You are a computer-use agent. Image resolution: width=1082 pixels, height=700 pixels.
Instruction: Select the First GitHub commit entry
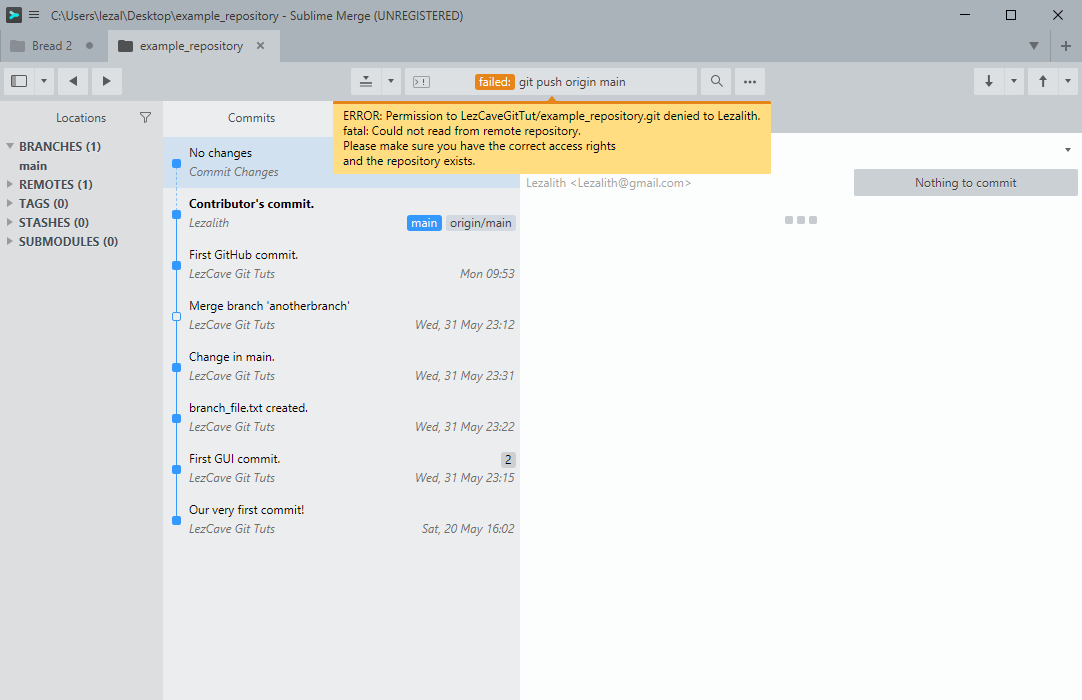pyautogui.click(x=342, y=264)
